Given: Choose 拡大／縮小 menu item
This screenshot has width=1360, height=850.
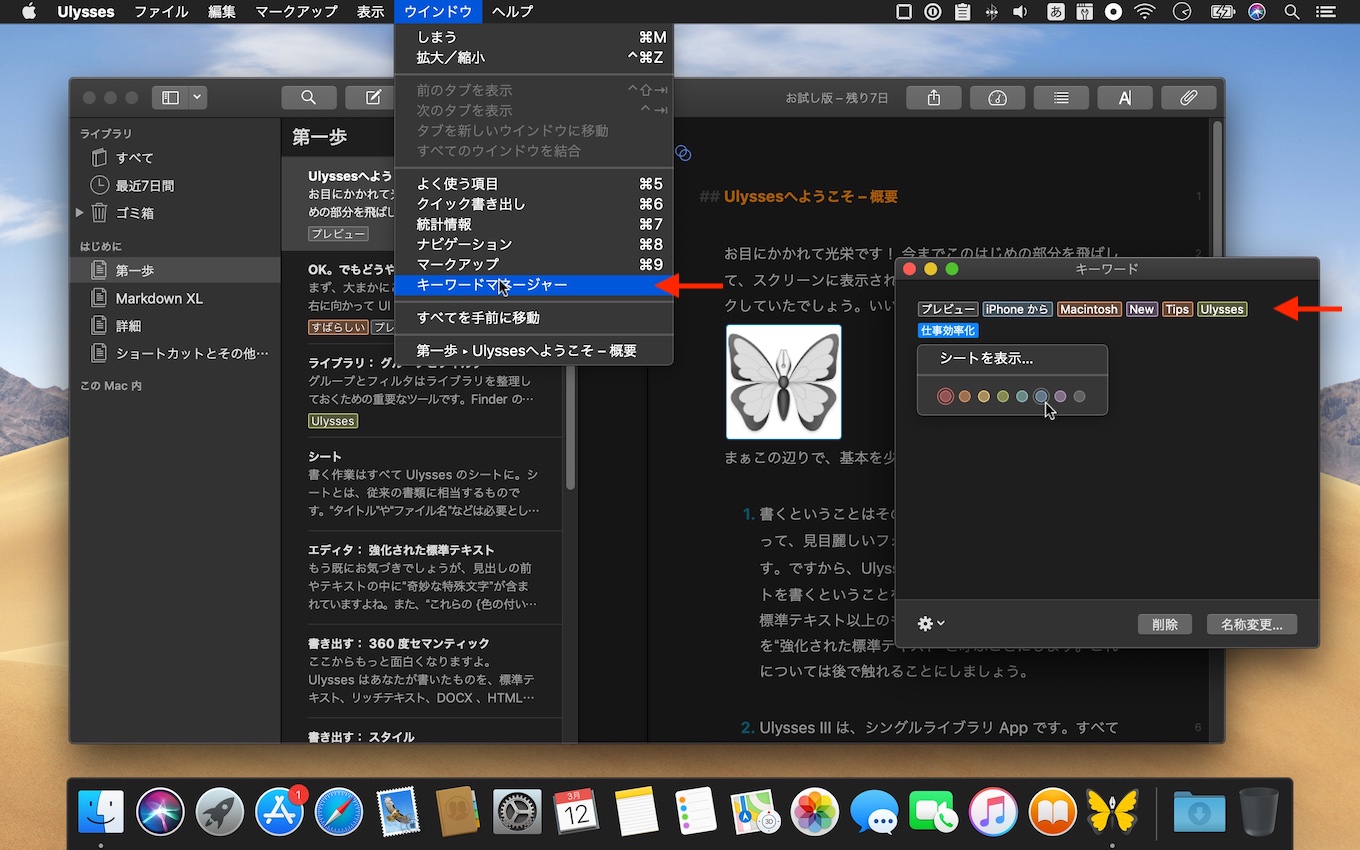Looking at the screenshot, I should tap(534, 57).
